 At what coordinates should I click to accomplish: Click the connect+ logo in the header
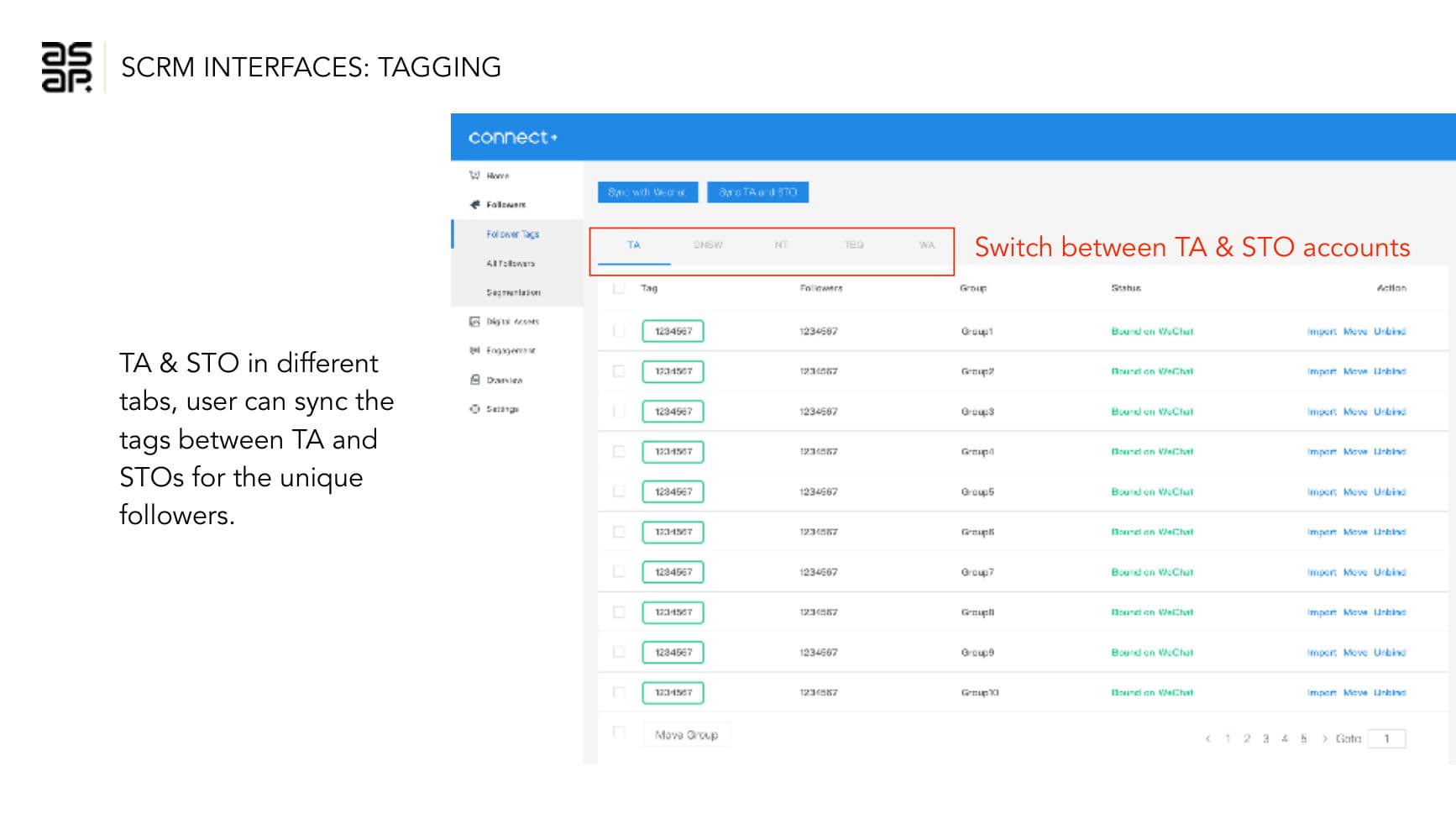(512, 137)
